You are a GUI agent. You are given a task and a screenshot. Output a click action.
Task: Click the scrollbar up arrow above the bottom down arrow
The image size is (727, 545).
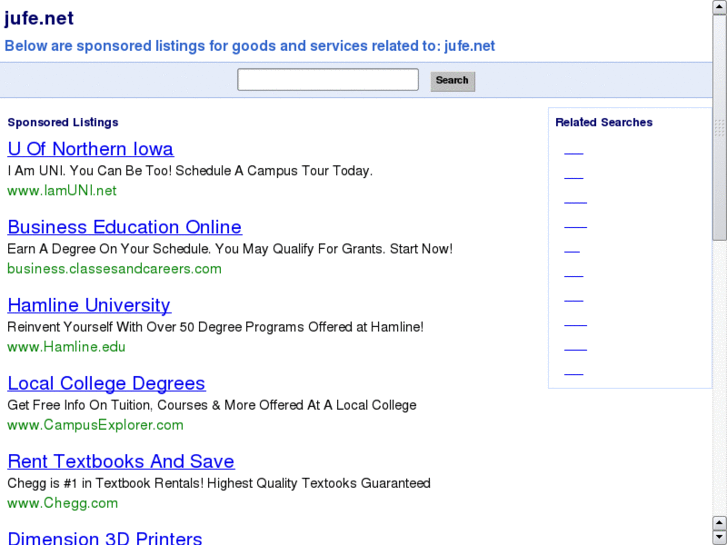click(720, 523)
